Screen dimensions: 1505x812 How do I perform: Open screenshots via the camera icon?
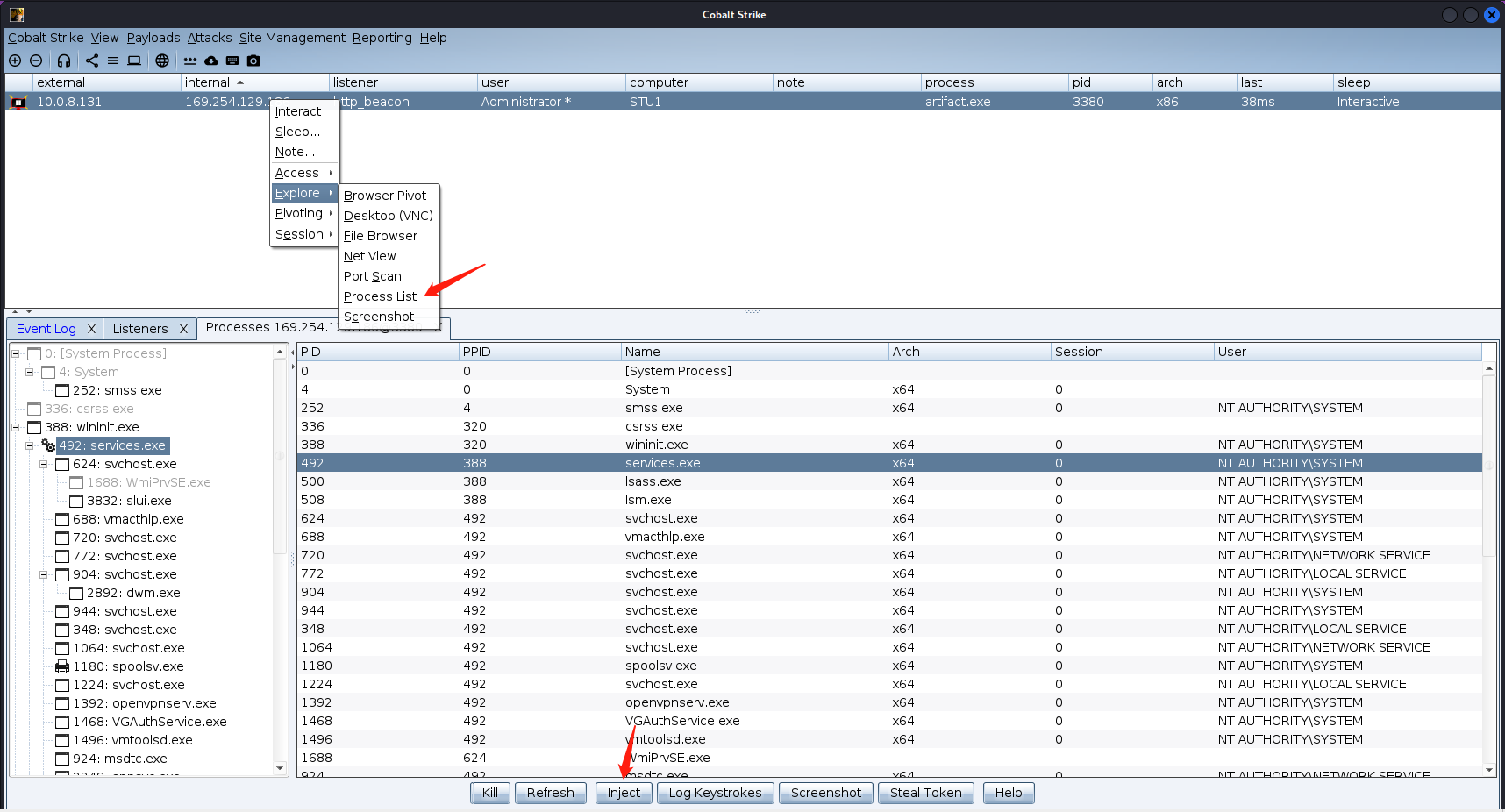point(253,61)
